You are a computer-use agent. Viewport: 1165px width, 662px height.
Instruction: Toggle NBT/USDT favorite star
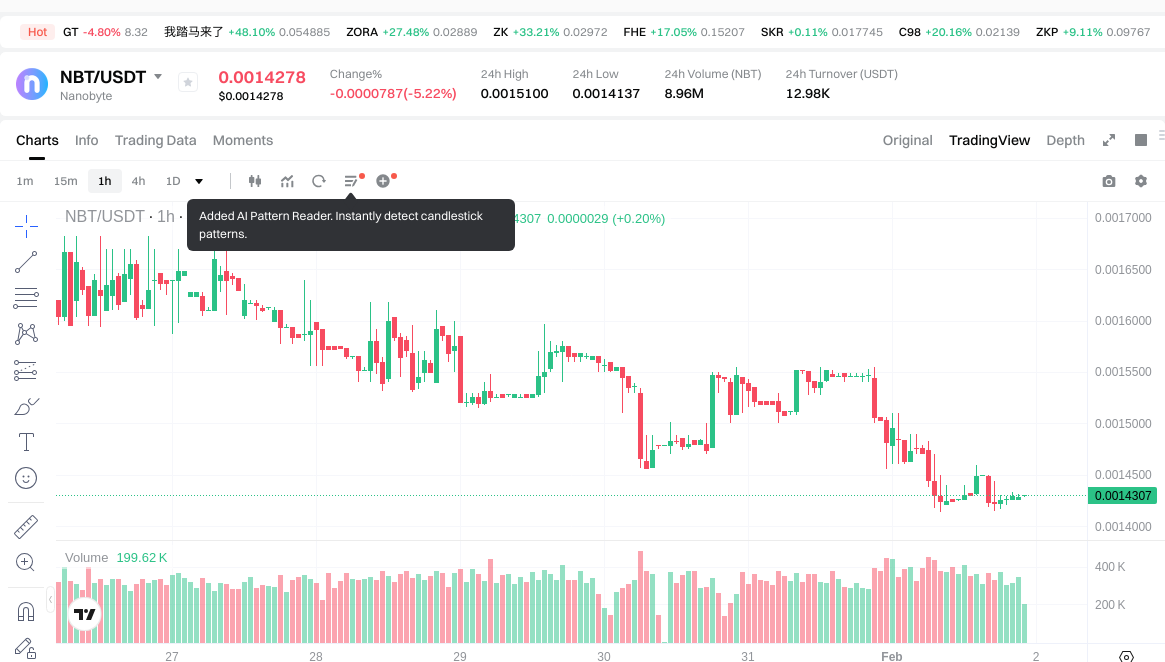[x=188, y=83]
